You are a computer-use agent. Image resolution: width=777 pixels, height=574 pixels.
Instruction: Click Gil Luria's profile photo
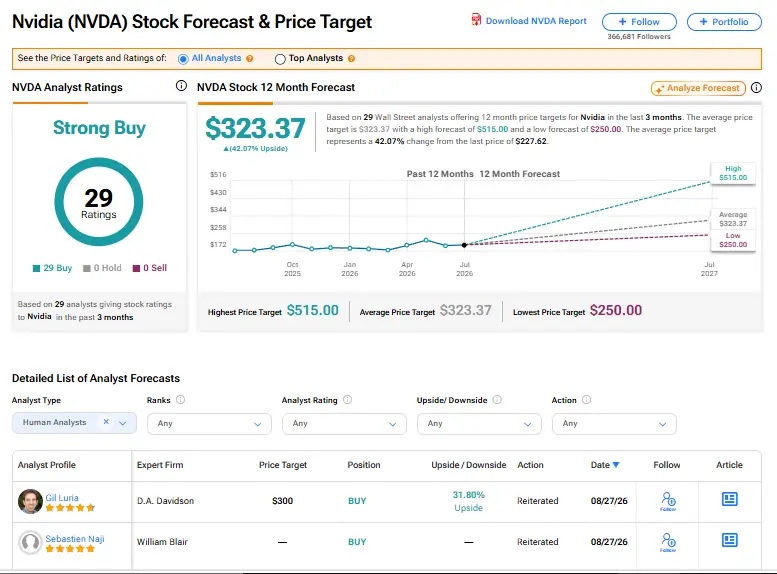30,502
